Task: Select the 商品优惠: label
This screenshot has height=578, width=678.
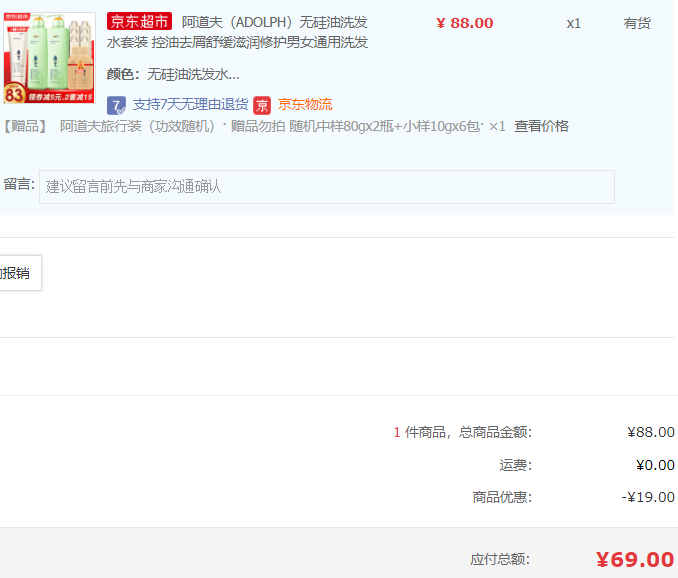Action: pyautogui.click(x=502, y=497)
